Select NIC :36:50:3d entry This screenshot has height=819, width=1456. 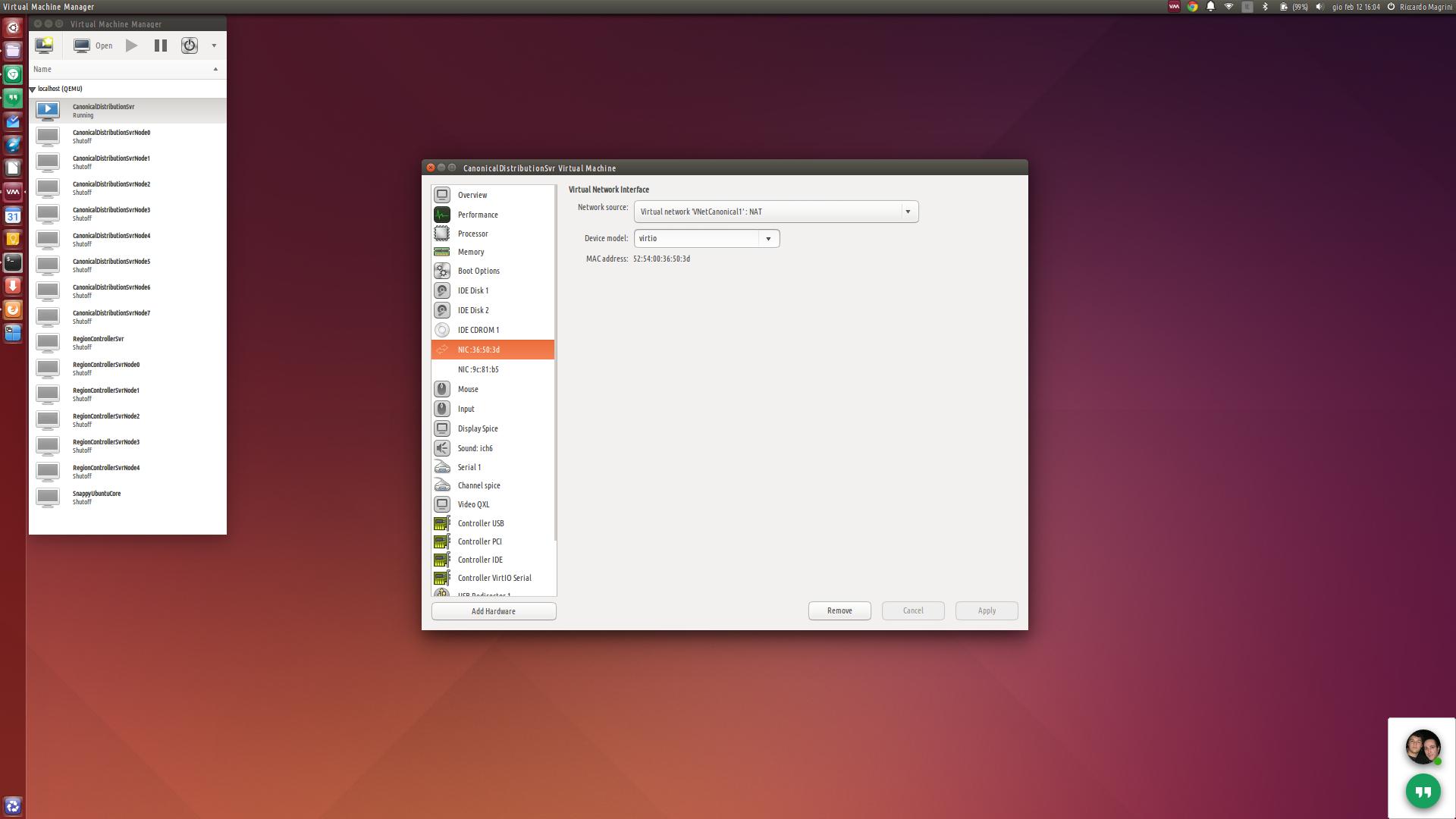(493, 350)
